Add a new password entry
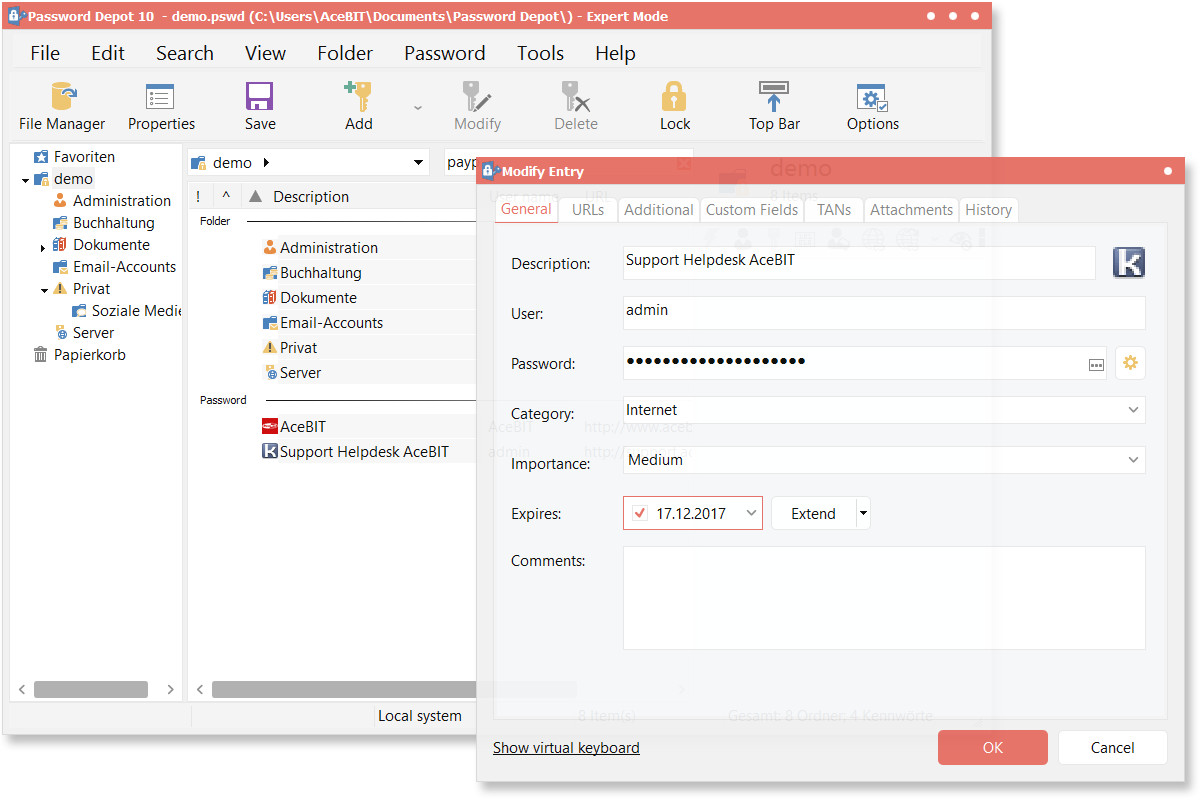 (x=358, y=107)
